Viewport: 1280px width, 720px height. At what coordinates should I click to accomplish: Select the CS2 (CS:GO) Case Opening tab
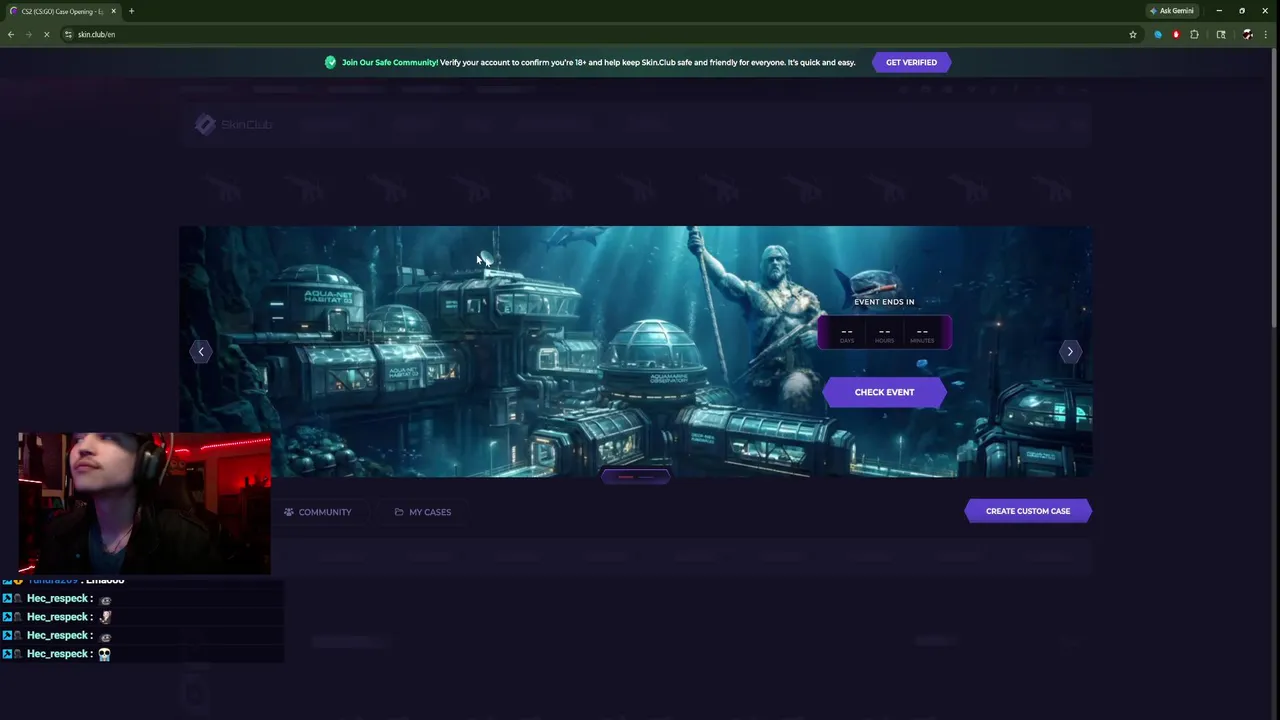point(62,11)
